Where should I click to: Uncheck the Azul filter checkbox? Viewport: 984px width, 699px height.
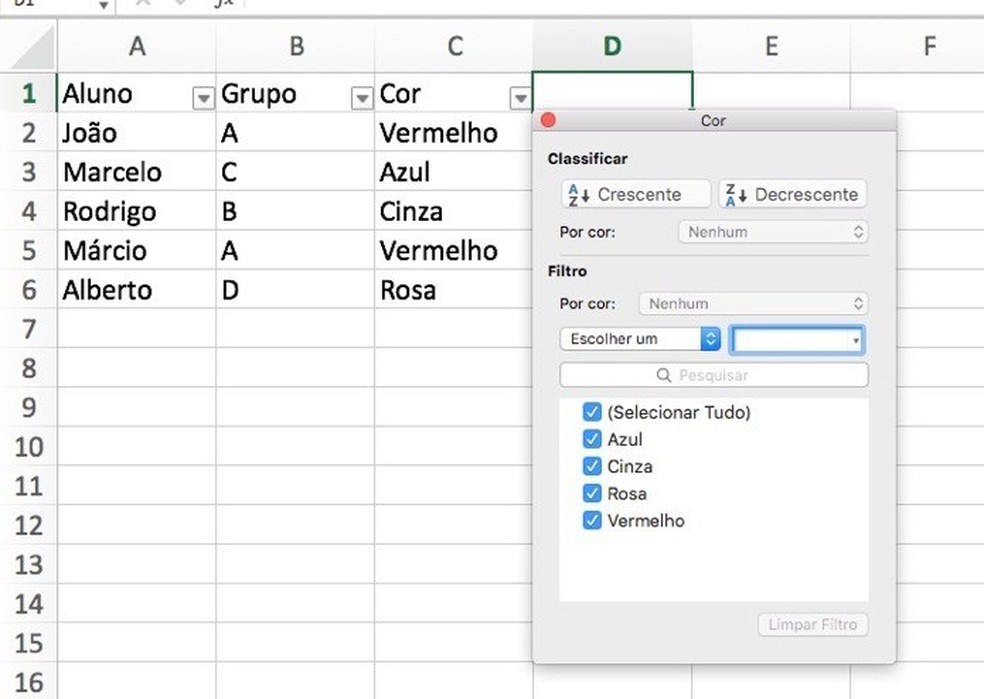(x=592, y=439)
